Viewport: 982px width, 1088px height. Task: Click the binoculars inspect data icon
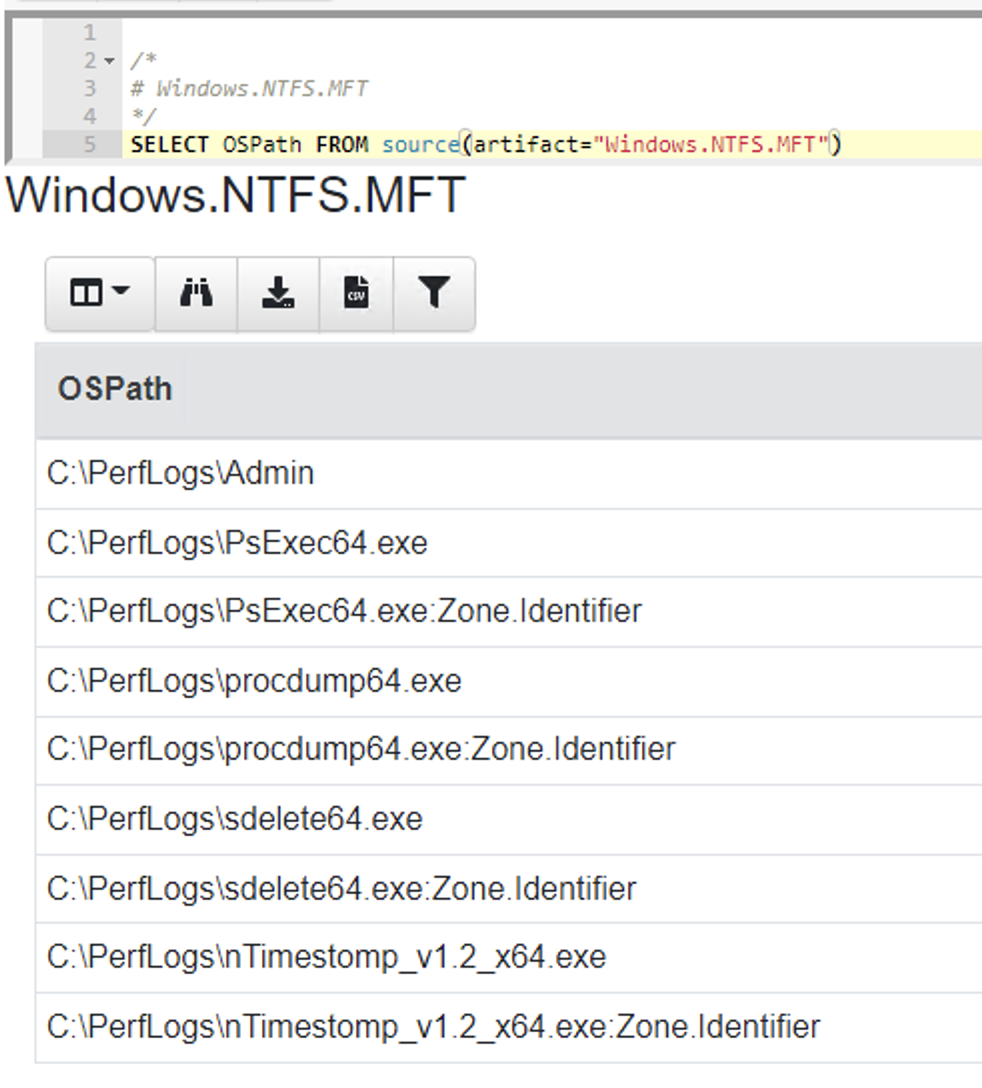tap(196, 293)
